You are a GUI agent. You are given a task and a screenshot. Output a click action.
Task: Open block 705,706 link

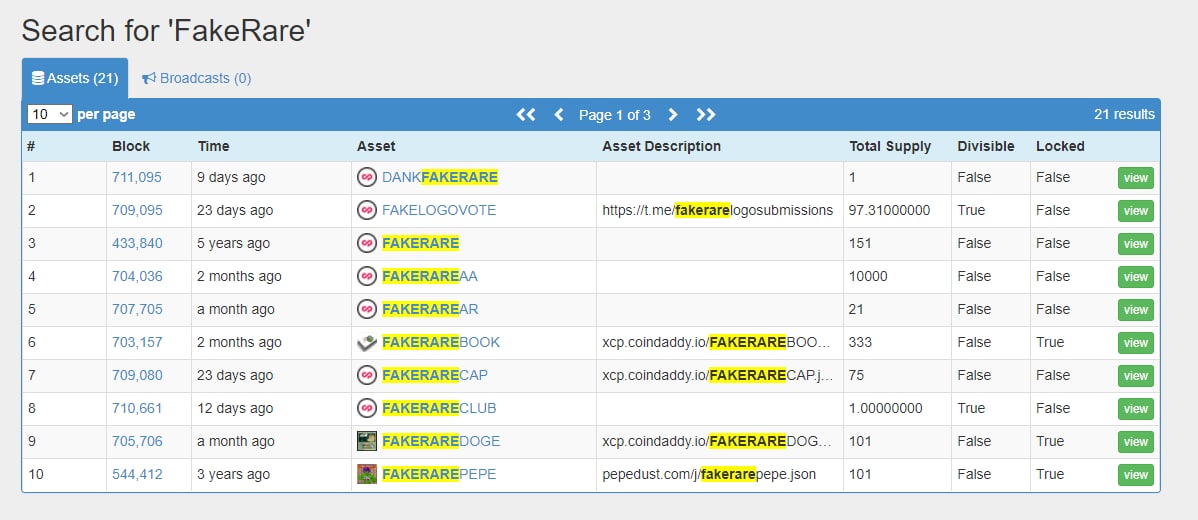click(137, 441)
